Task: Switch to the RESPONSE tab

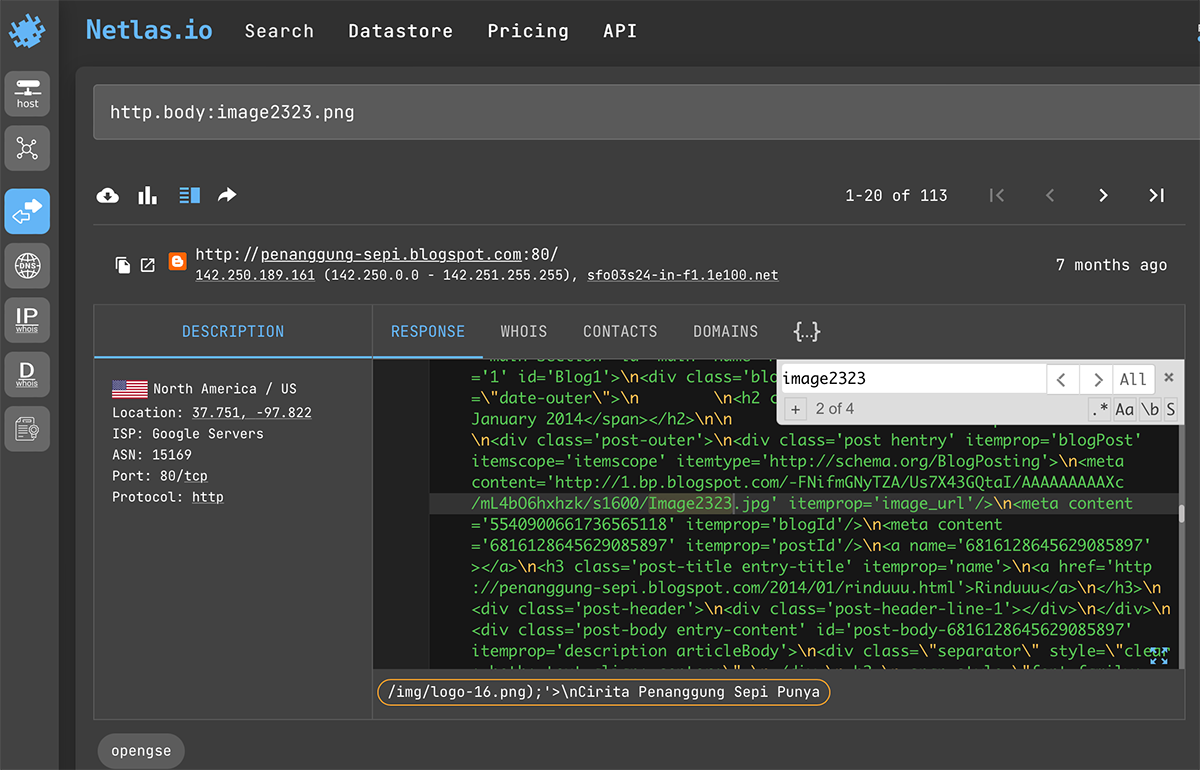Action: coord(428,331)
